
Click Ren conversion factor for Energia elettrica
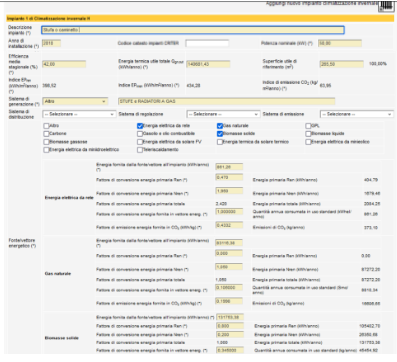(x=229, y=177)
